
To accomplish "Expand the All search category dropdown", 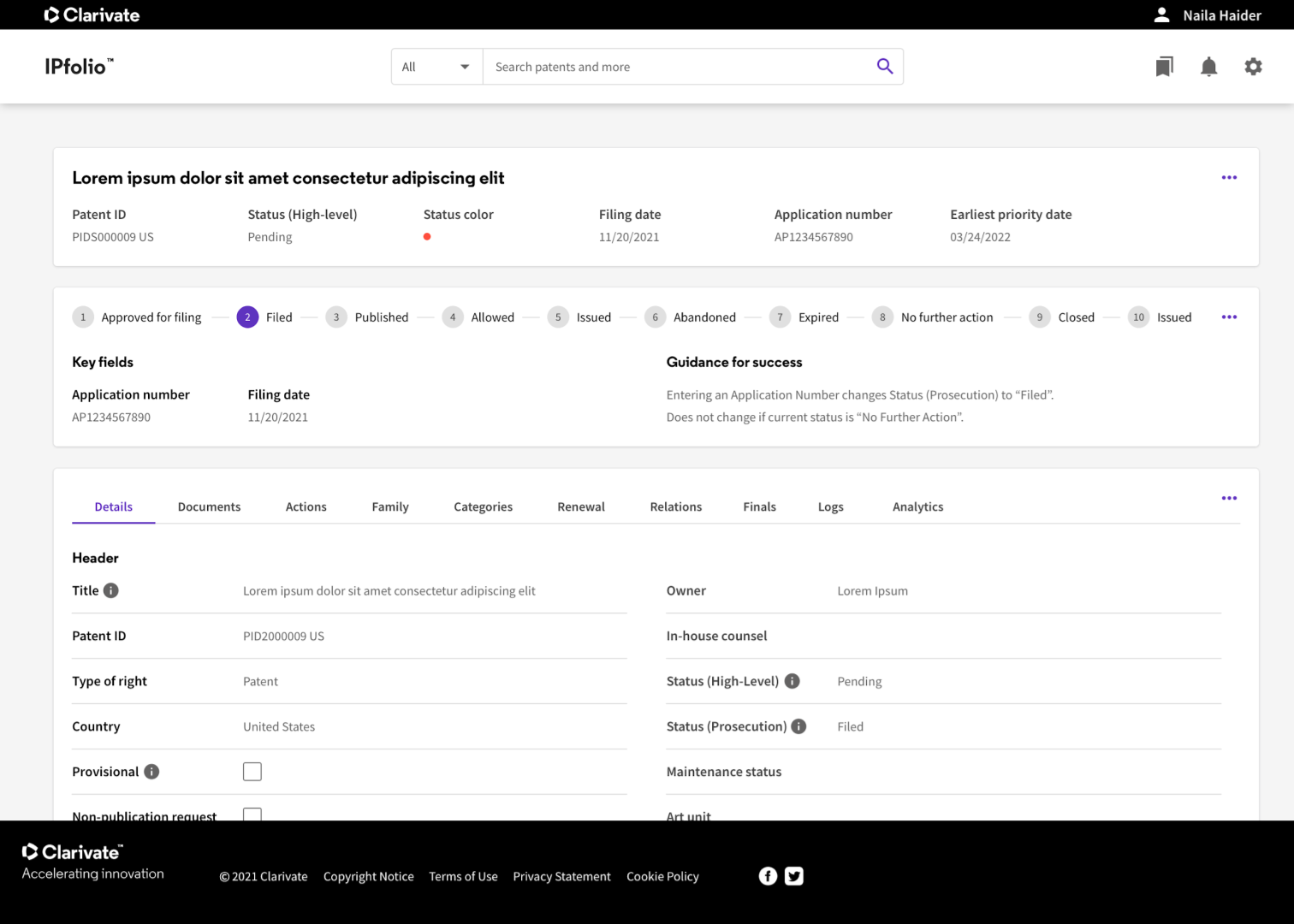I will click(436, 67).
